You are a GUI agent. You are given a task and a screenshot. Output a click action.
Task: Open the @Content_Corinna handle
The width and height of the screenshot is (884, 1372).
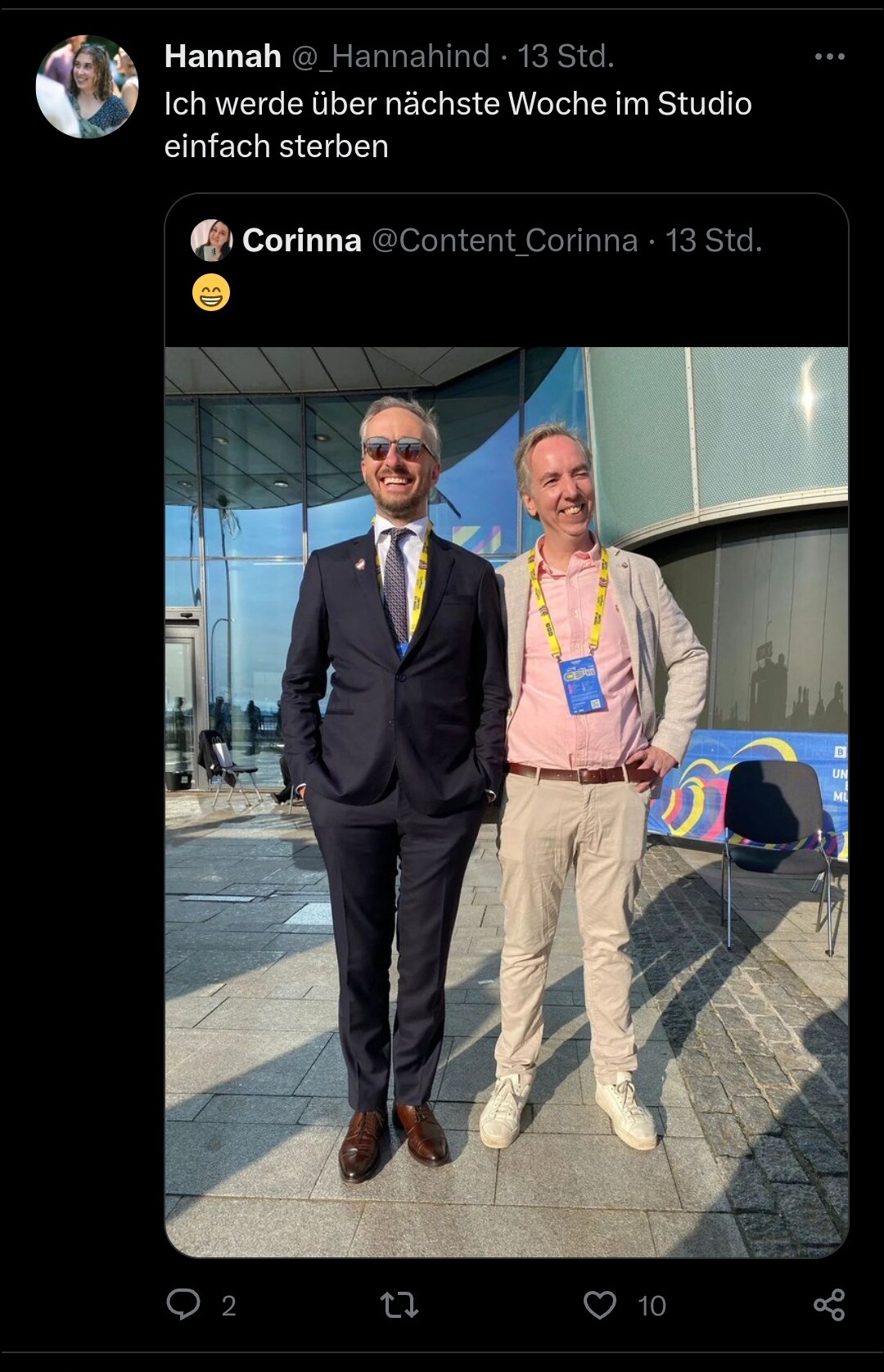point(504,241)
